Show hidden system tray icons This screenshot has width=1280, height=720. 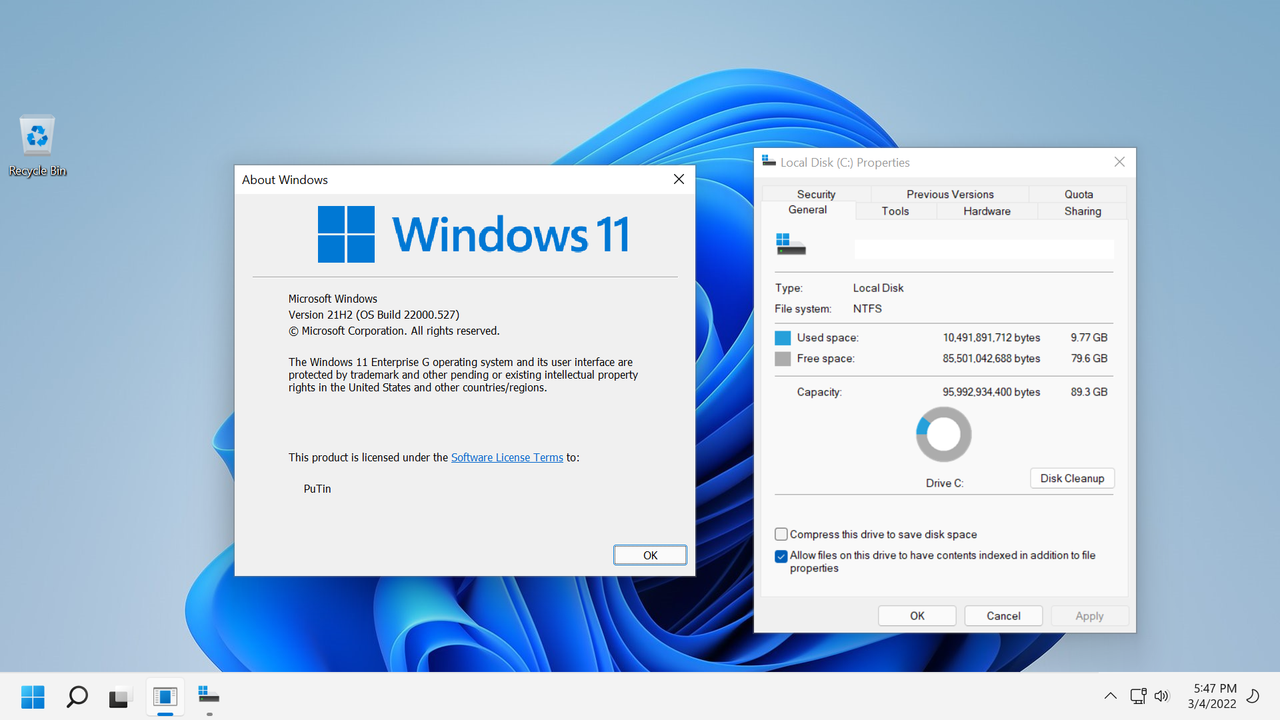point(1110,696)
